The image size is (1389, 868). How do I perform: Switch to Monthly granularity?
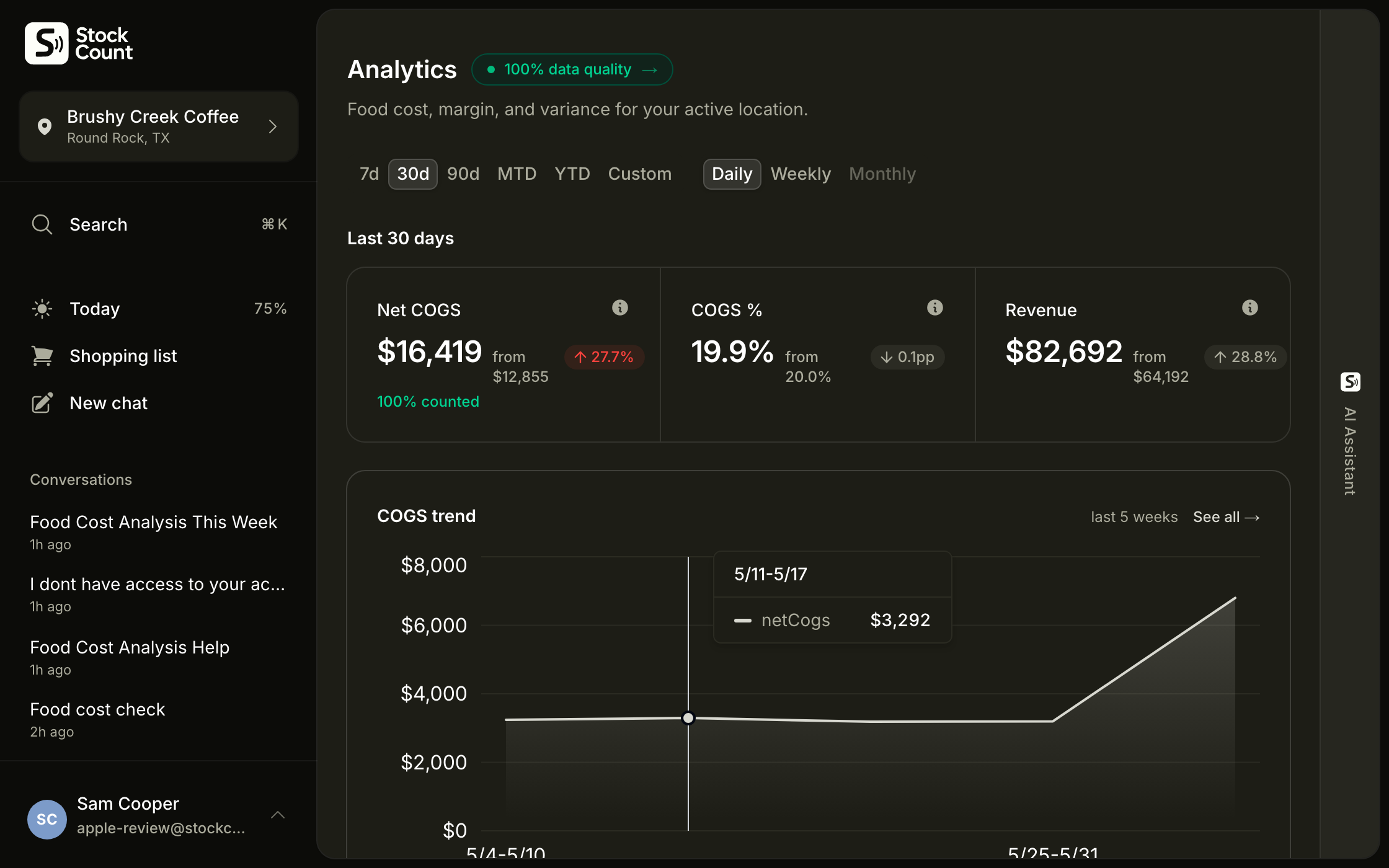(882, 174)
